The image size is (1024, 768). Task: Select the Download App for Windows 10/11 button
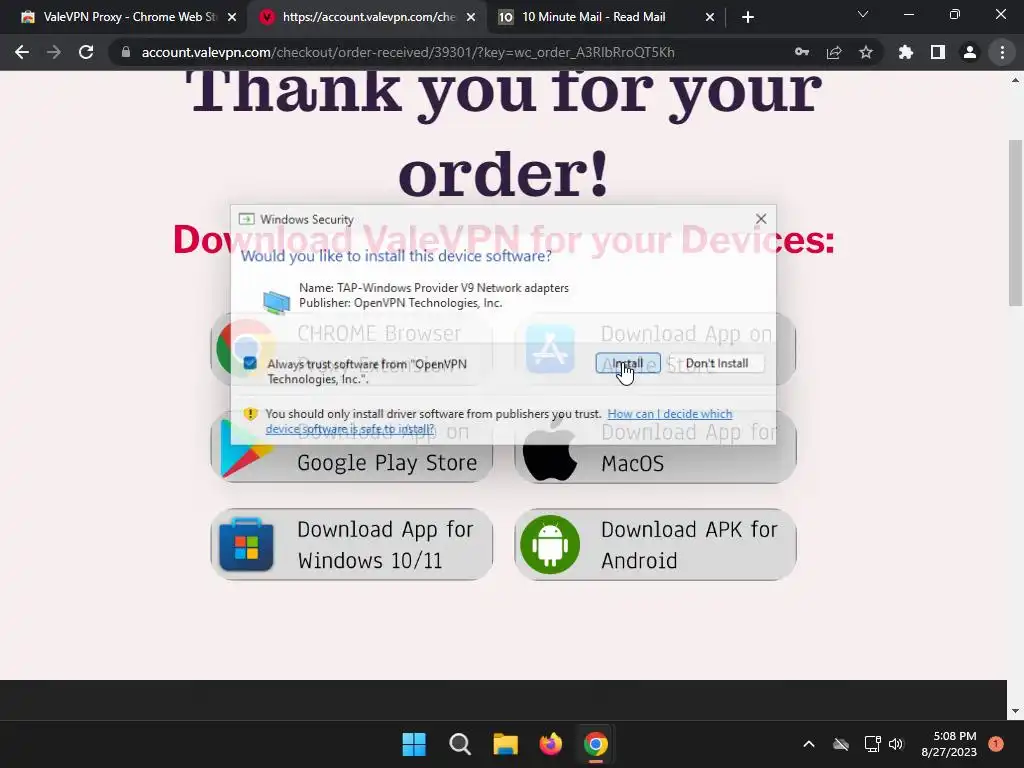coord(351,545)
